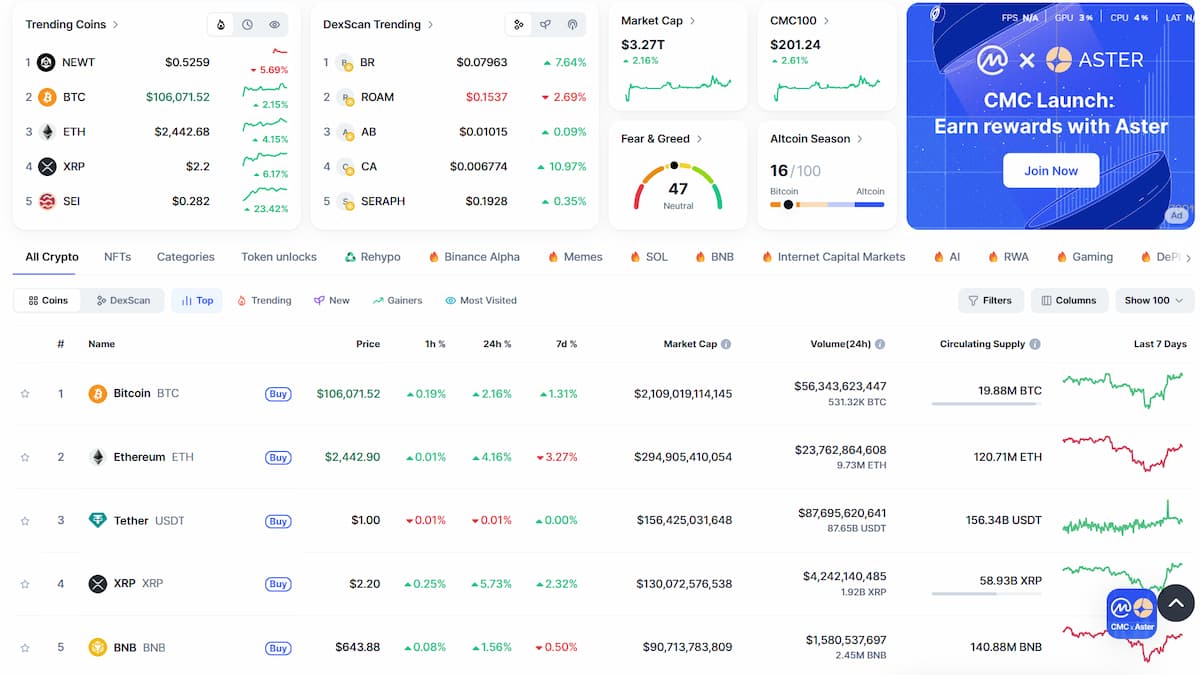
Task: Open the Categories tab
Action: 186,257
